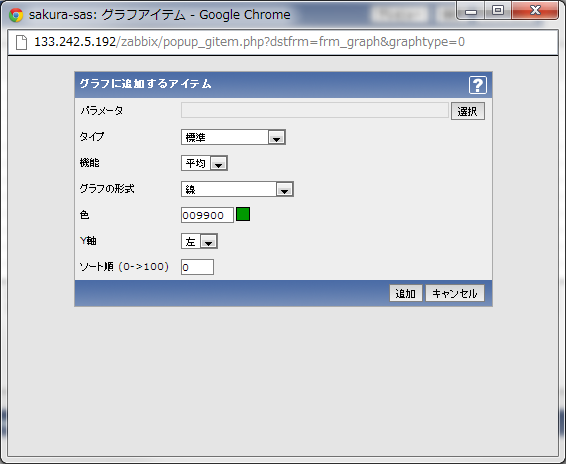
Task: Click the タイプ label
Action: pyautogui.click(x=92, y=136)
